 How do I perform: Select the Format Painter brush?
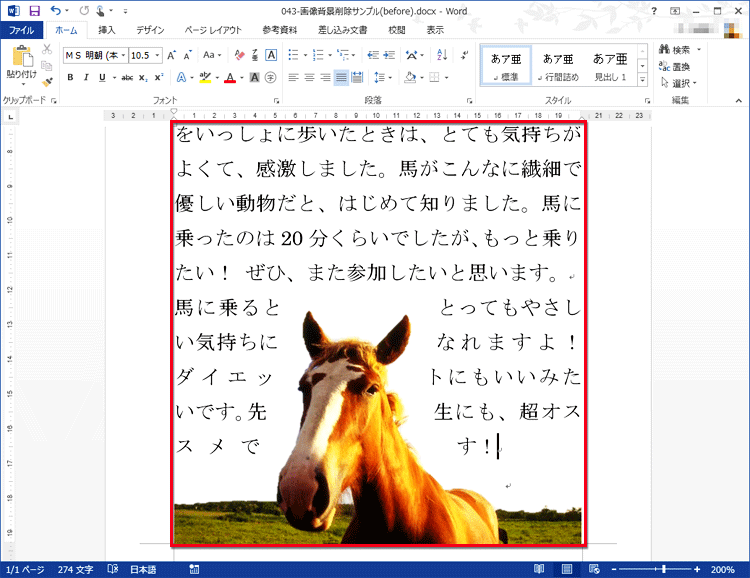point(46,82)
